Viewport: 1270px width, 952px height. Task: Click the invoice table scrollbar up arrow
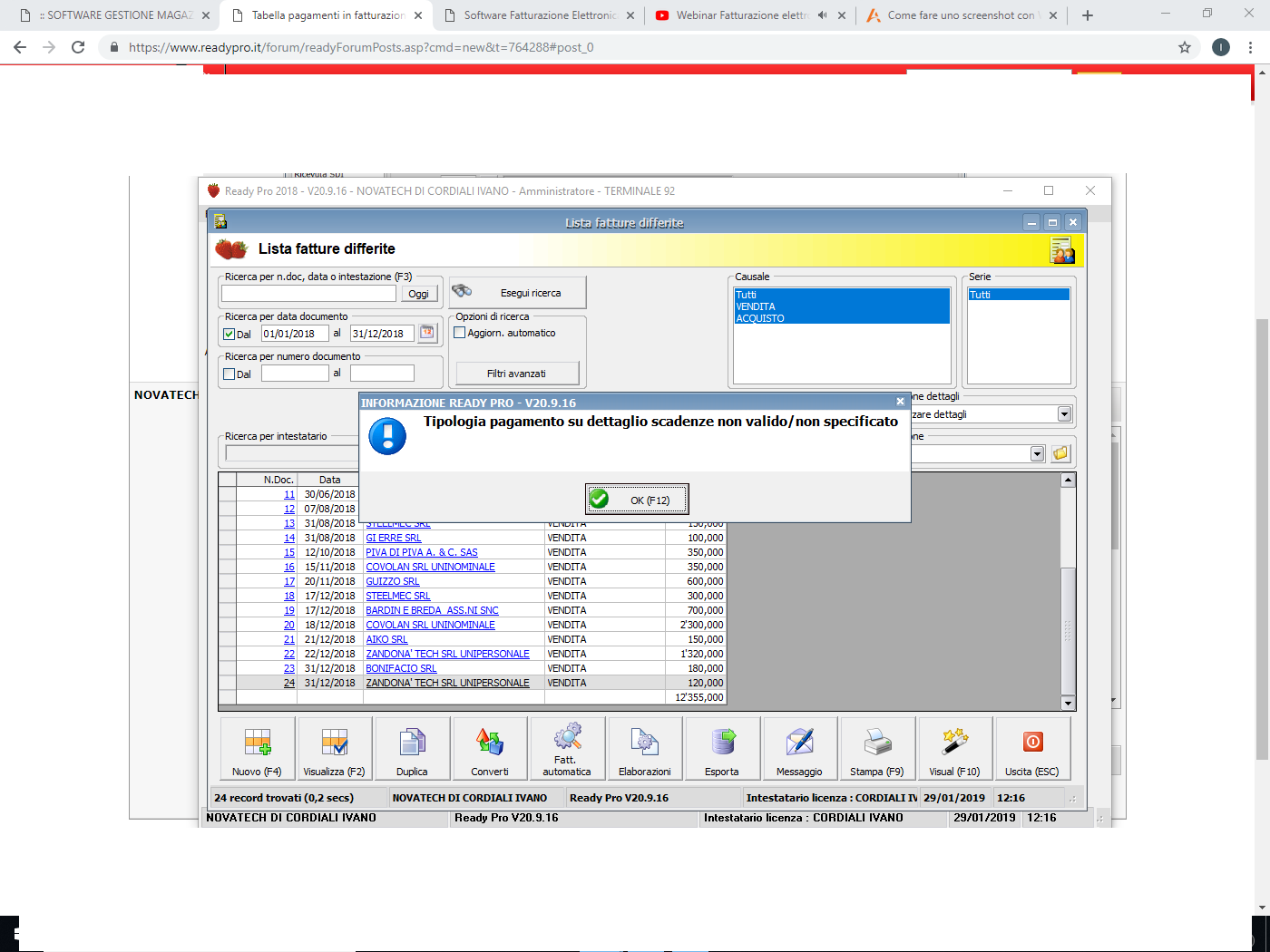click(1068, 480)
